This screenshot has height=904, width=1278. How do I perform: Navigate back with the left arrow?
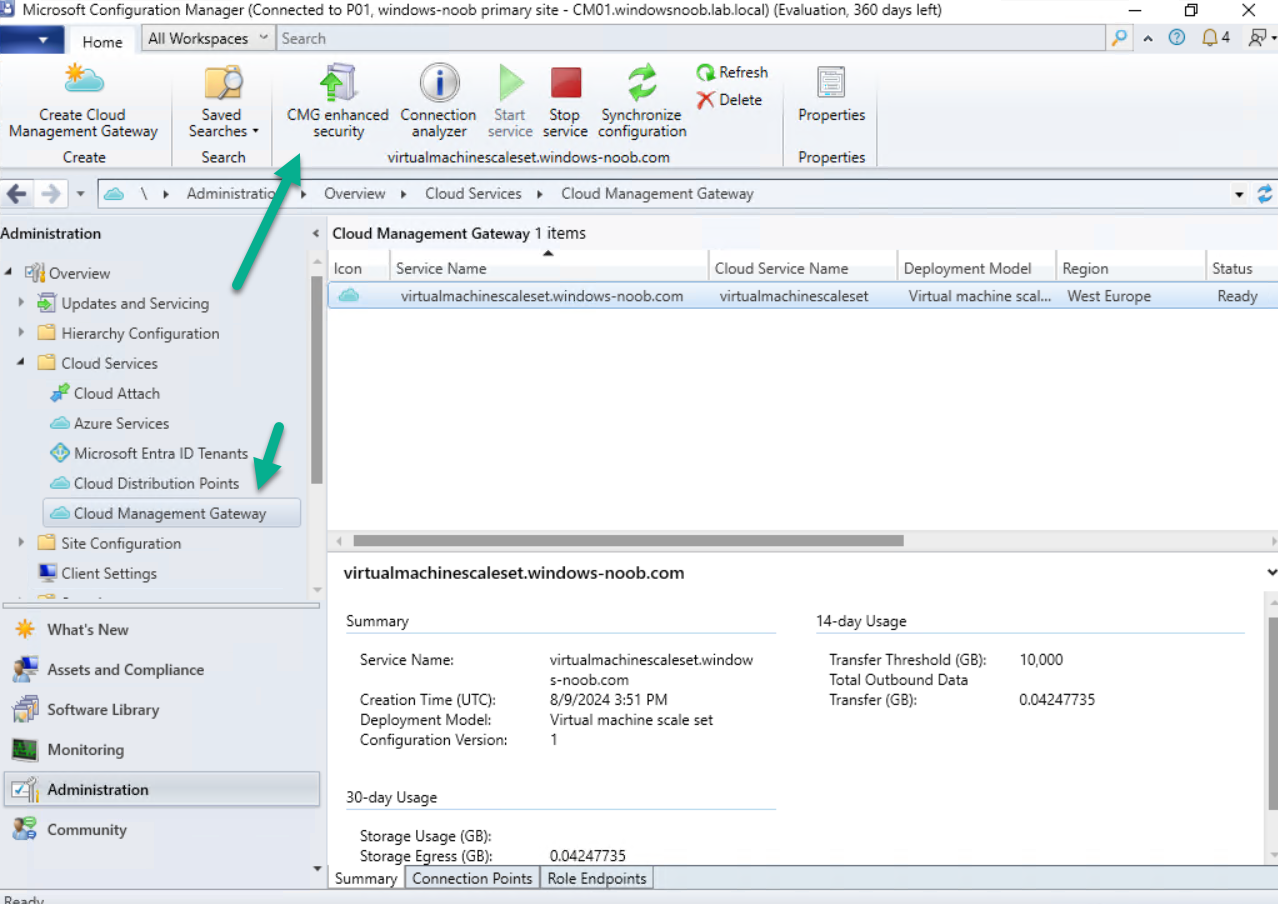click(x=17, y=193)
